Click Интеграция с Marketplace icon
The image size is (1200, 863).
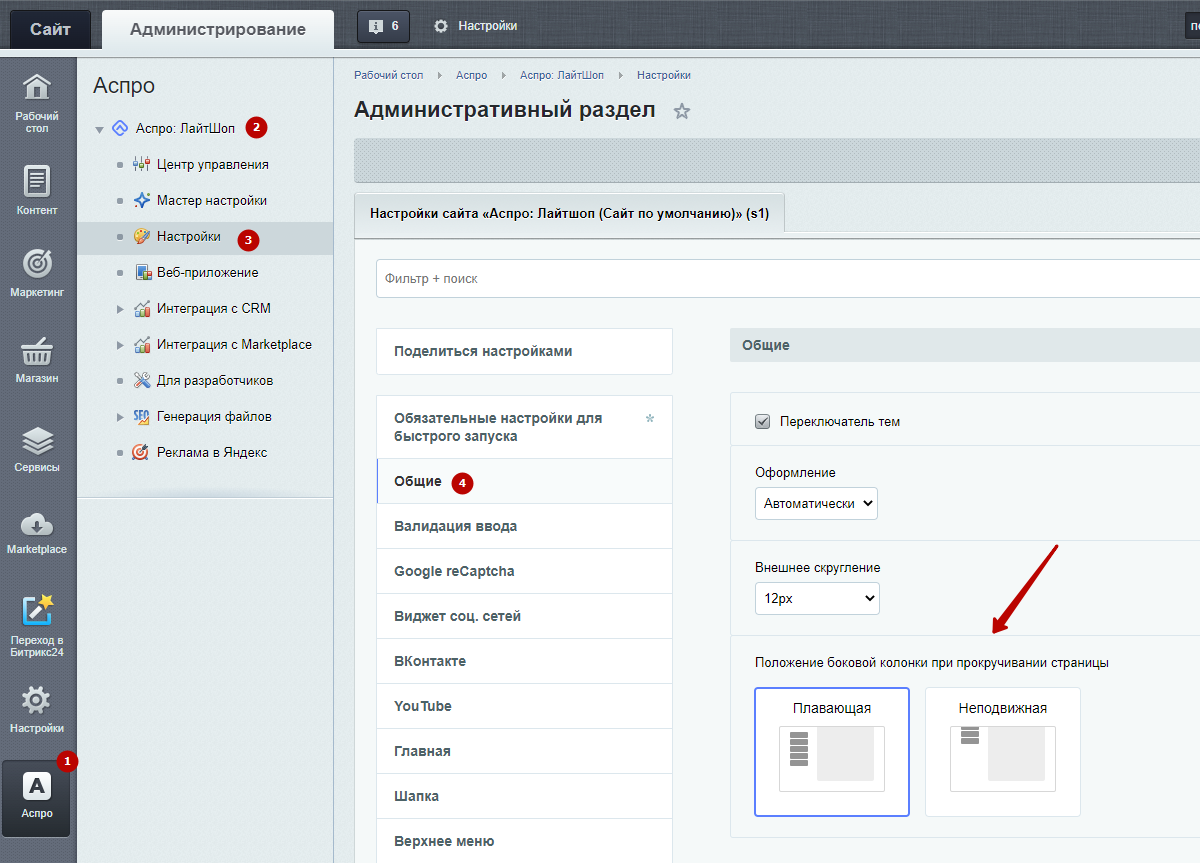click(x=141, y=344)
